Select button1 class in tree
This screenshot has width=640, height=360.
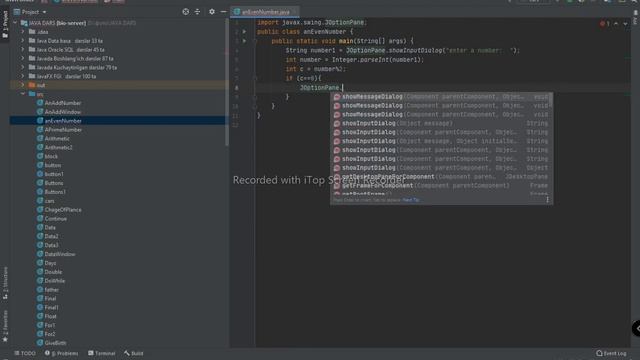pyautogui.click(x=53, y=174)
